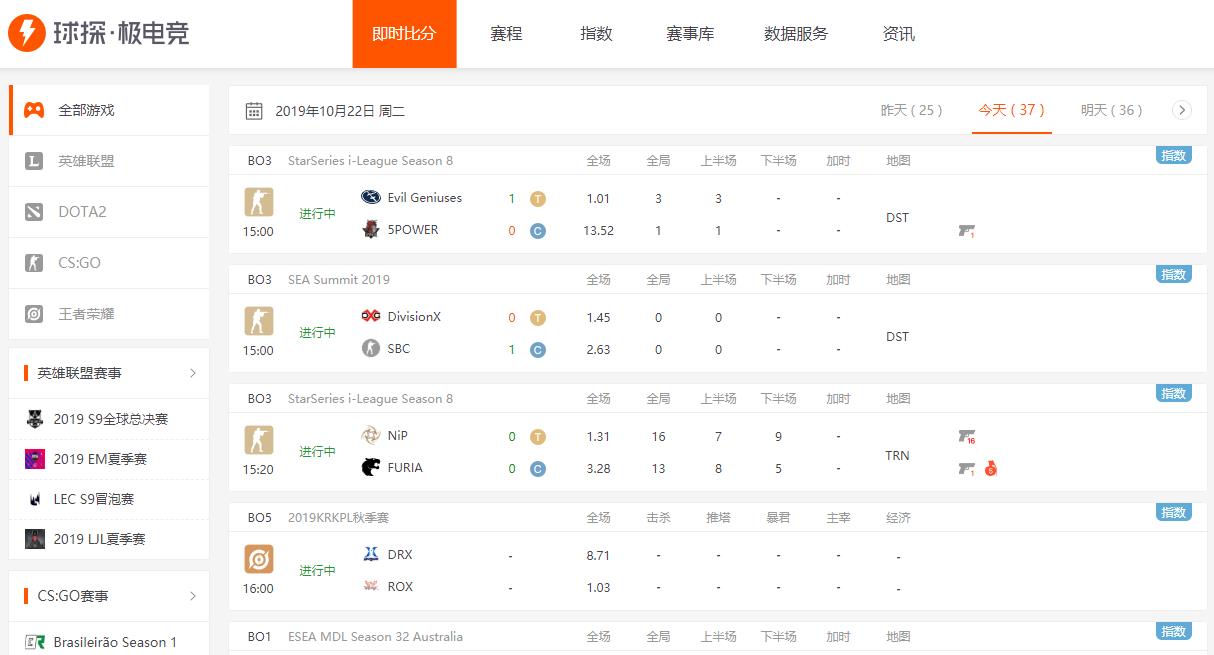
Task: Click the date 2019年10月22日 周二
Action: (x=340, y=111)
